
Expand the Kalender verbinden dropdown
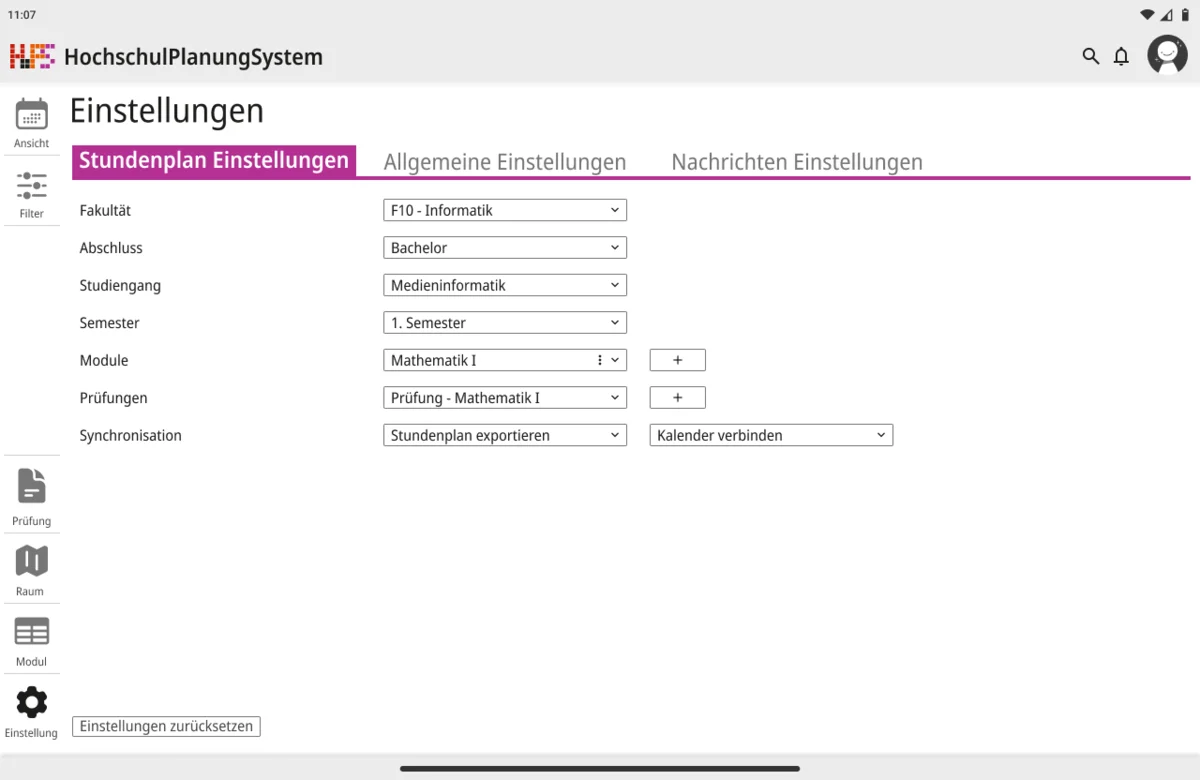[x=771, y=435]
